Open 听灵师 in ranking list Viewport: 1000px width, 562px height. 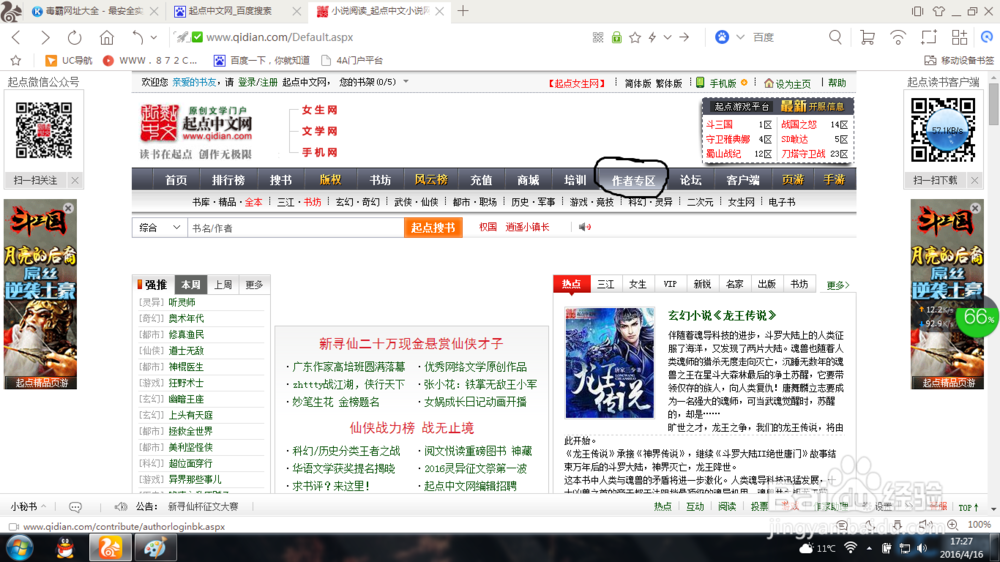tap(182, 302)
